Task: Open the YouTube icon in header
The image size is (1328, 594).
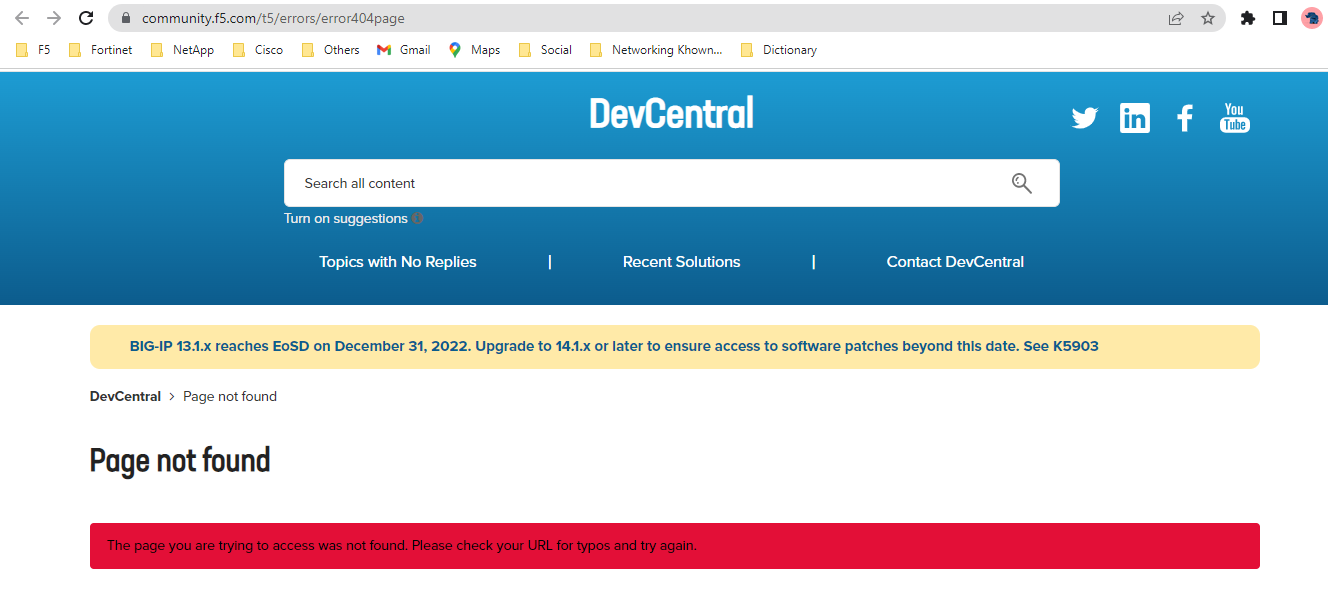Action: point(1235,118)
